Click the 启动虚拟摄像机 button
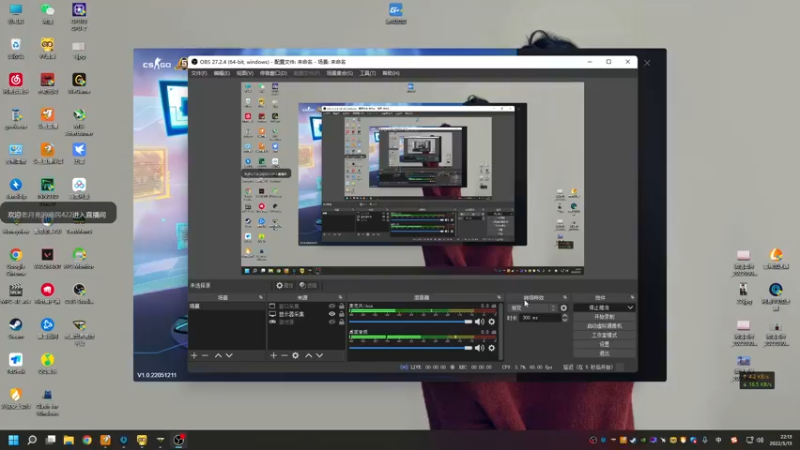Viewport: 800px width, 450px height. tap(604, 326)
